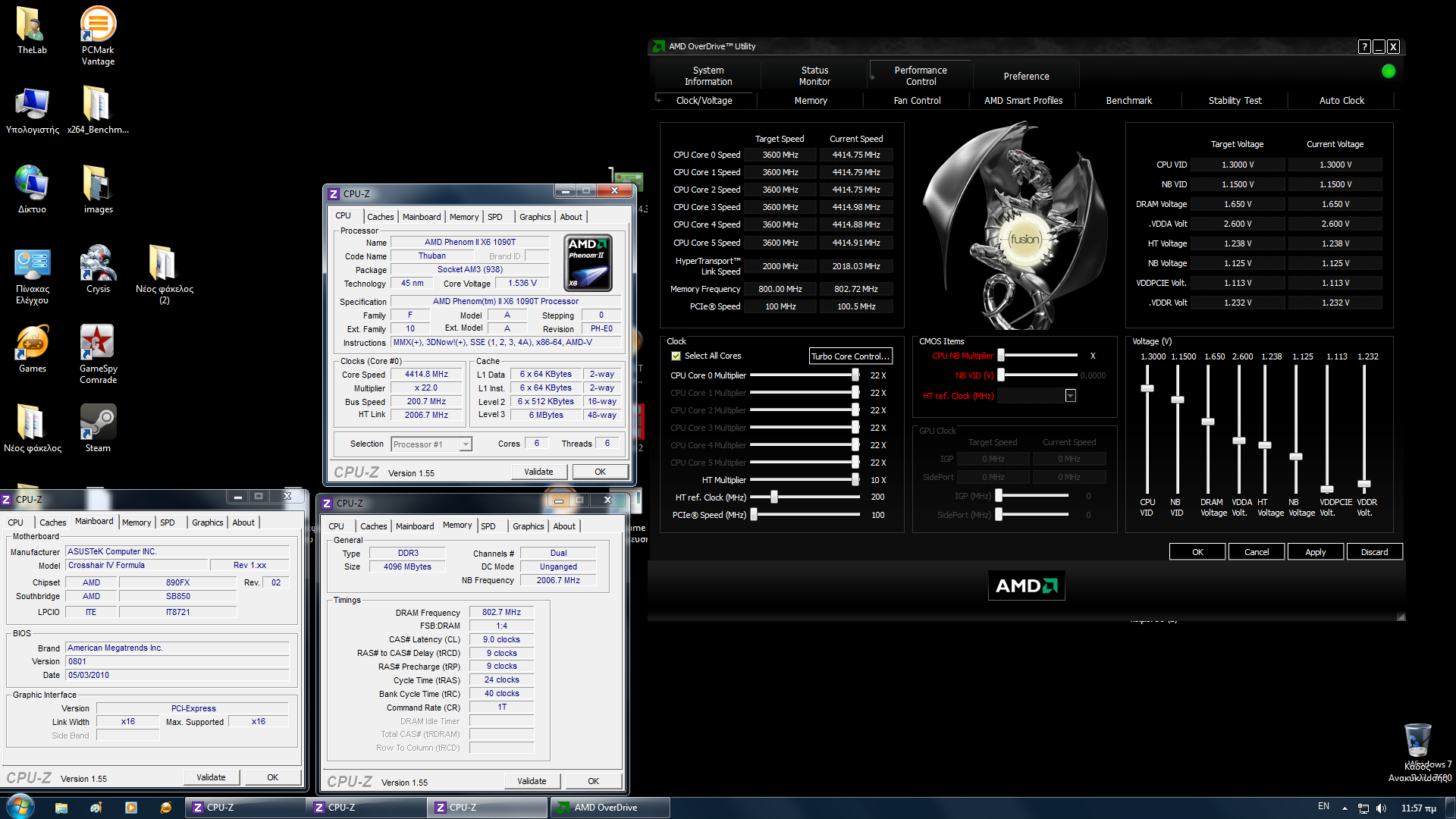The width and height of the screenshot is (1456, 819).
Task: Open Processor #1 selection dropdown
Action: tap(431, 444)
